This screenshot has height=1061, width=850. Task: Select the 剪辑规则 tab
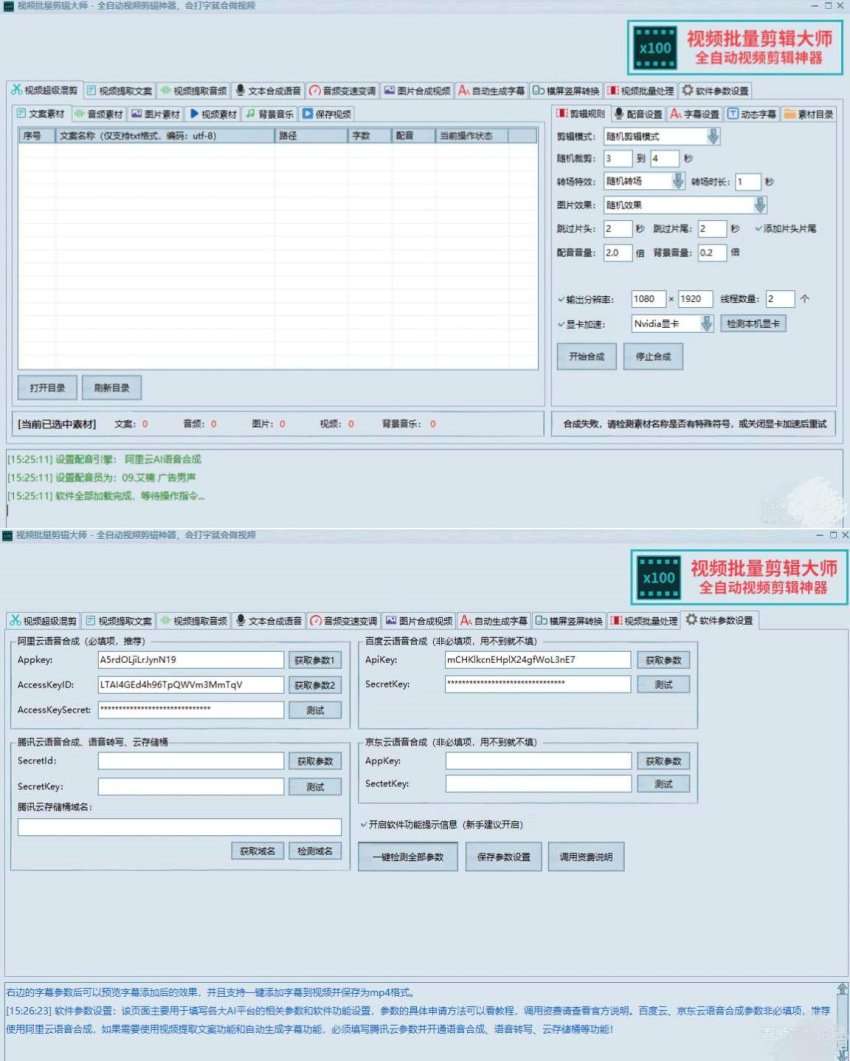(x=580, y=114)
